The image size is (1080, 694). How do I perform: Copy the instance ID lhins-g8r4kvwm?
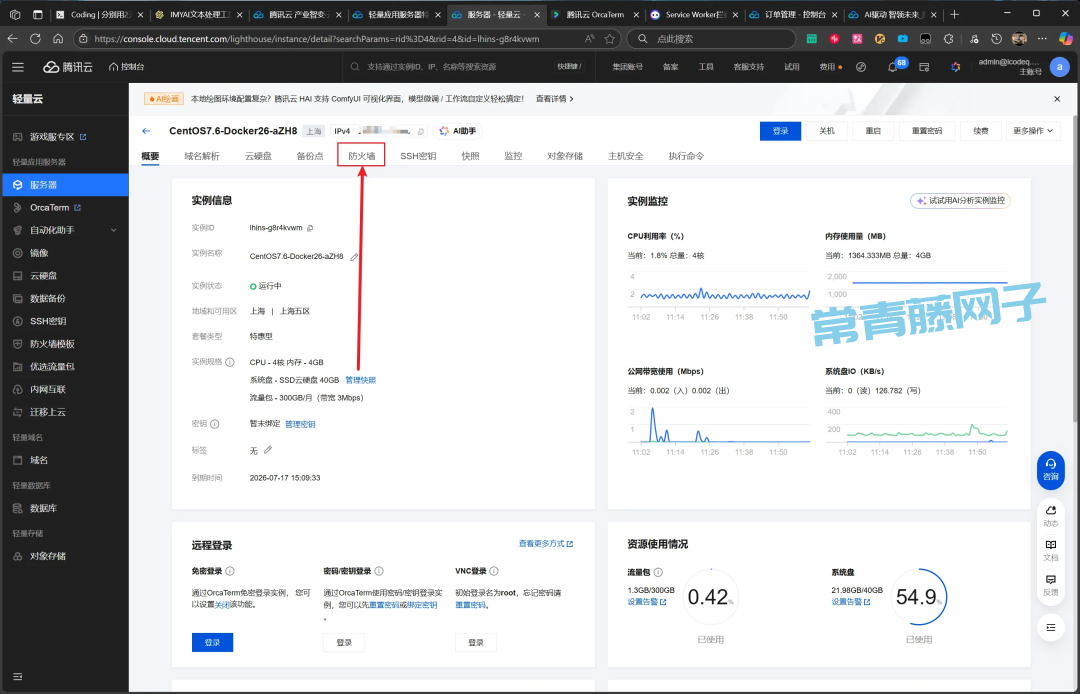310,229
